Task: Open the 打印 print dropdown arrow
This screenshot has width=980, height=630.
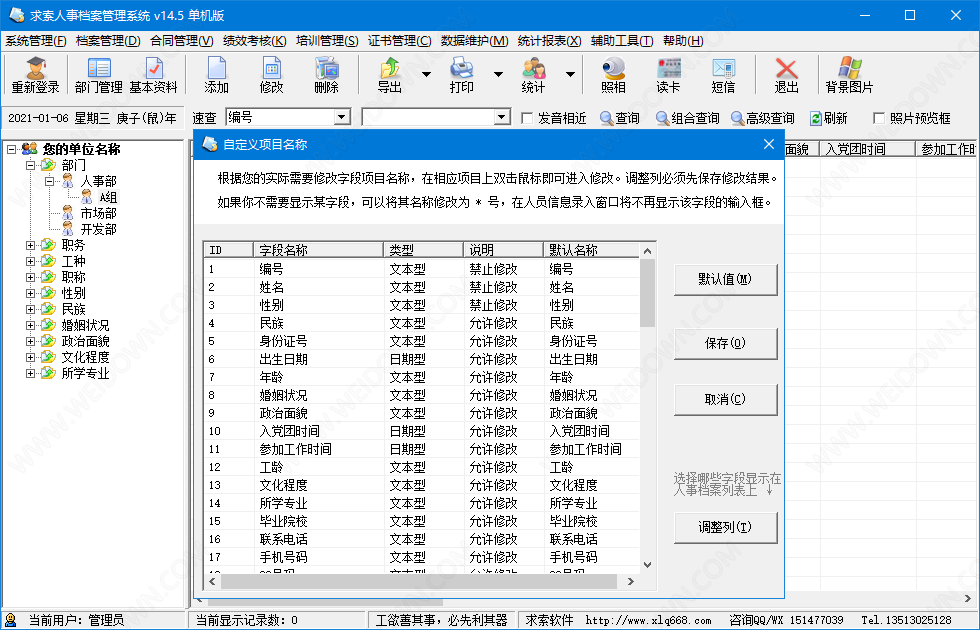Action: coord(498,74)
